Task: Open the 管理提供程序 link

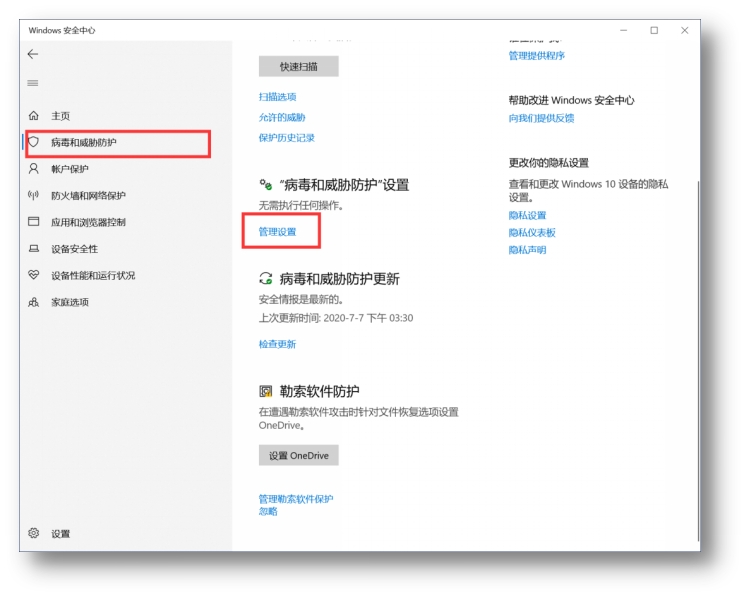Action: pyautogui.click(x=537, y=56)
